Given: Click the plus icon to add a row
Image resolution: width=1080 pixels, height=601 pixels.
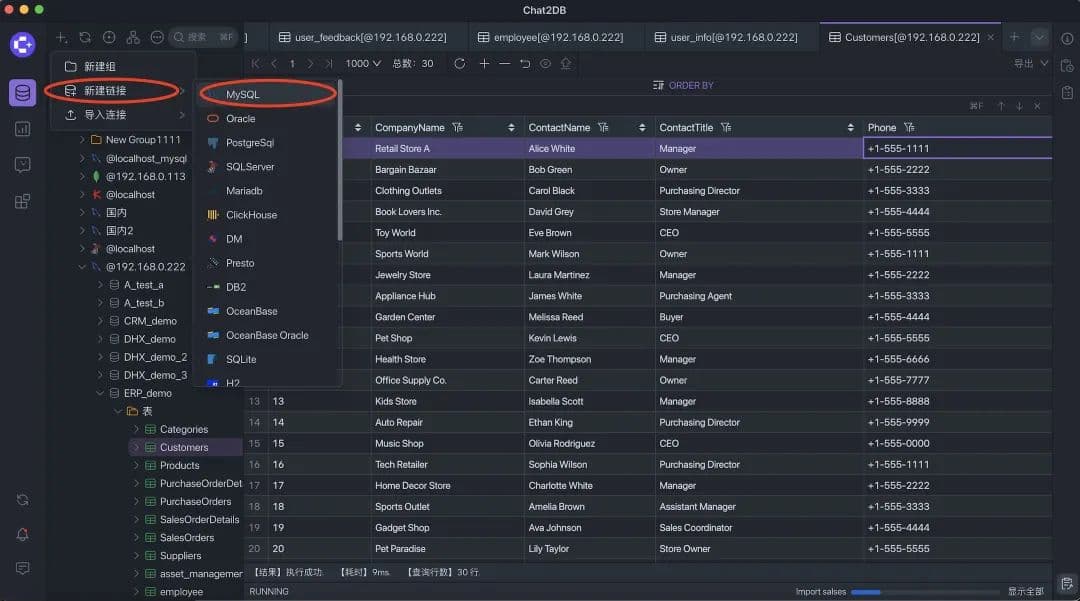Looking at the screenshot, I should click(484, 64).
